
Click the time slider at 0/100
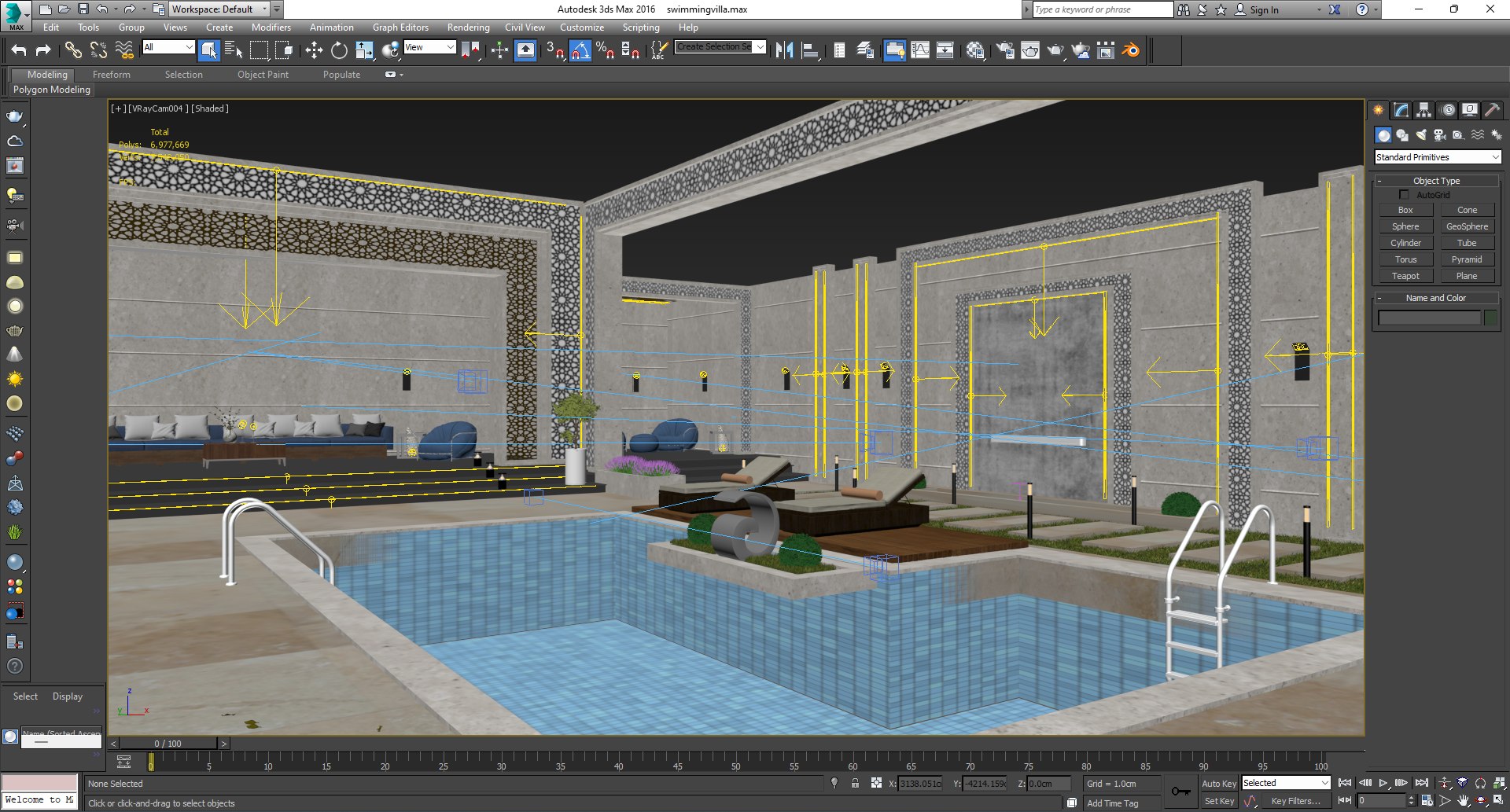pyautogui.click(x=168, y=743)
